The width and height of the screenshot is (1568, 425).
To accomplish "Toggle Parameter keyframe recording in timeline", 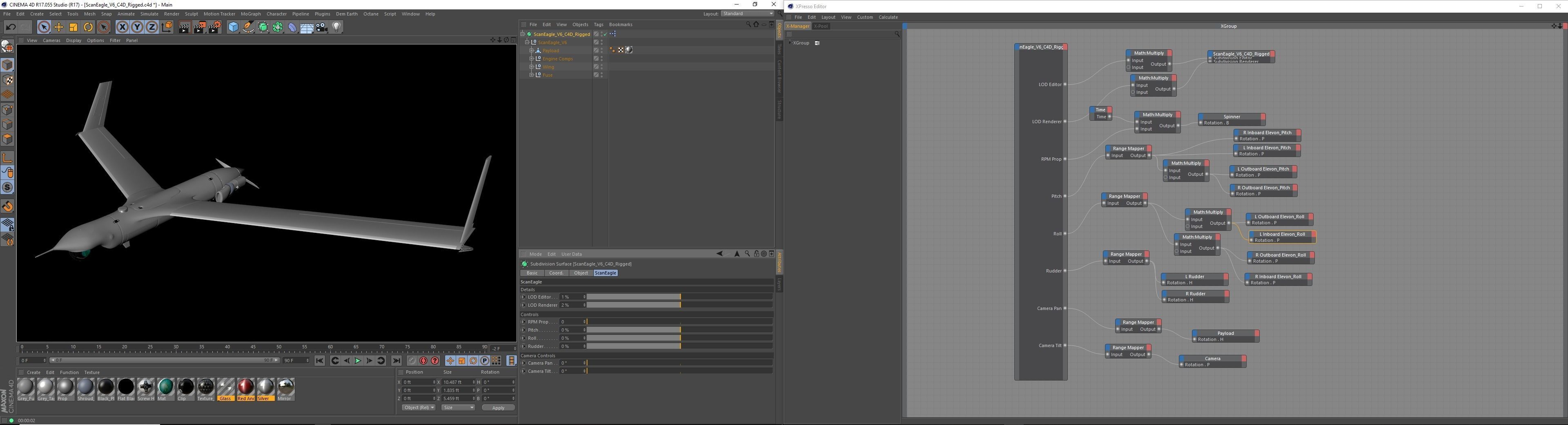I will click(485, 361).
